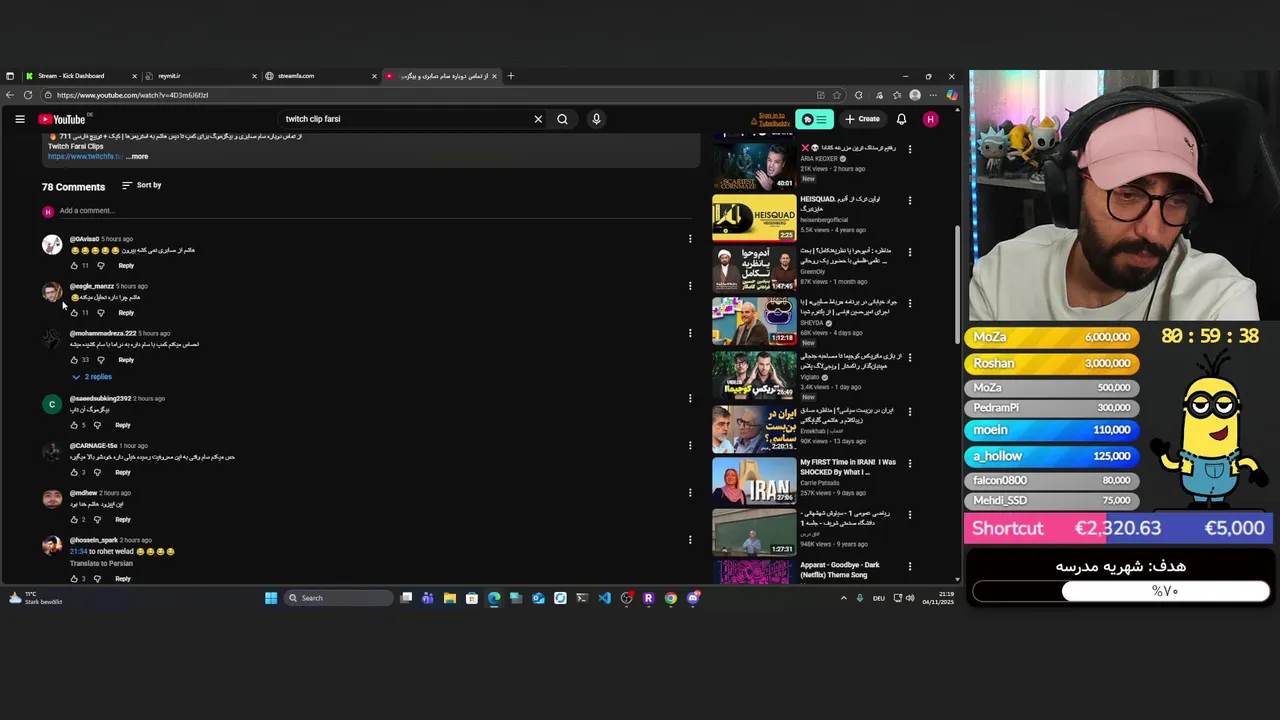Viewport: 1280px width, 720px height.
Task: Like the @mohammadreza.222 comment
Action: 74,360
